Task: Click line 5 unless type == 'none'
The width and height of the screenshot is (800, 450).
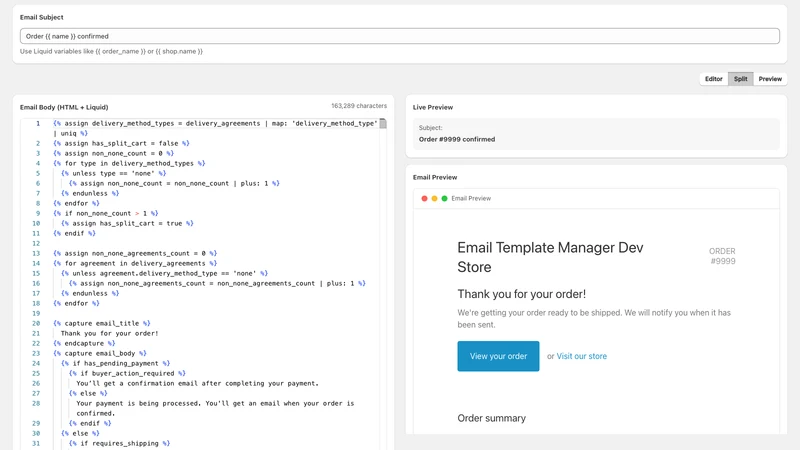Action: pos(113,173)
